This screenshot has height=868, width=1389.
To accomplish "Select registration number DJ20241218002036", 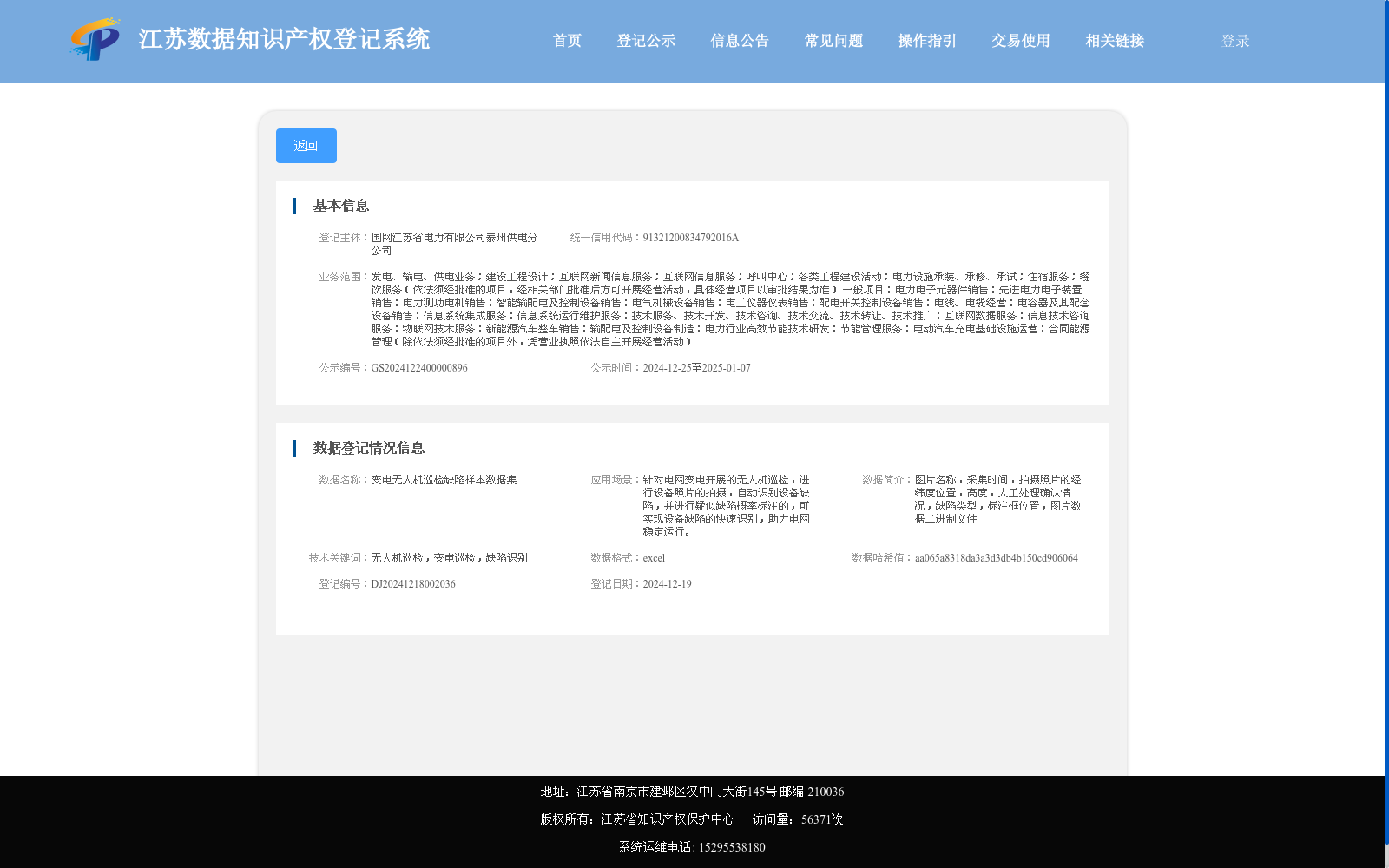I will (x=413, y=584).
